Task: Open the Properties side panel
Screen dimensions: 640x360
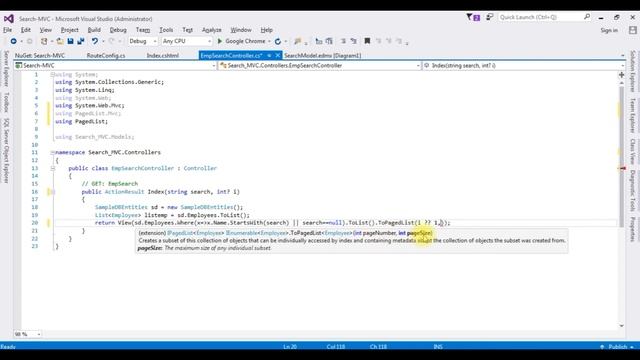Action: 633,229
